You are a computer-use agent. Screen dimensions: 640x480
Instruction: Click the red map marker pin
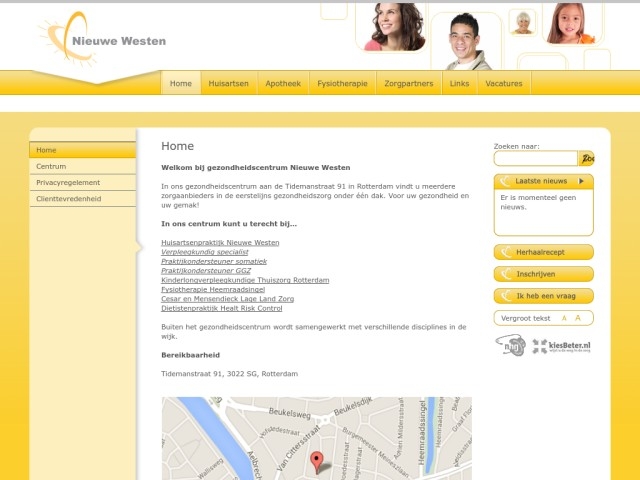click(x=317, y=460)
